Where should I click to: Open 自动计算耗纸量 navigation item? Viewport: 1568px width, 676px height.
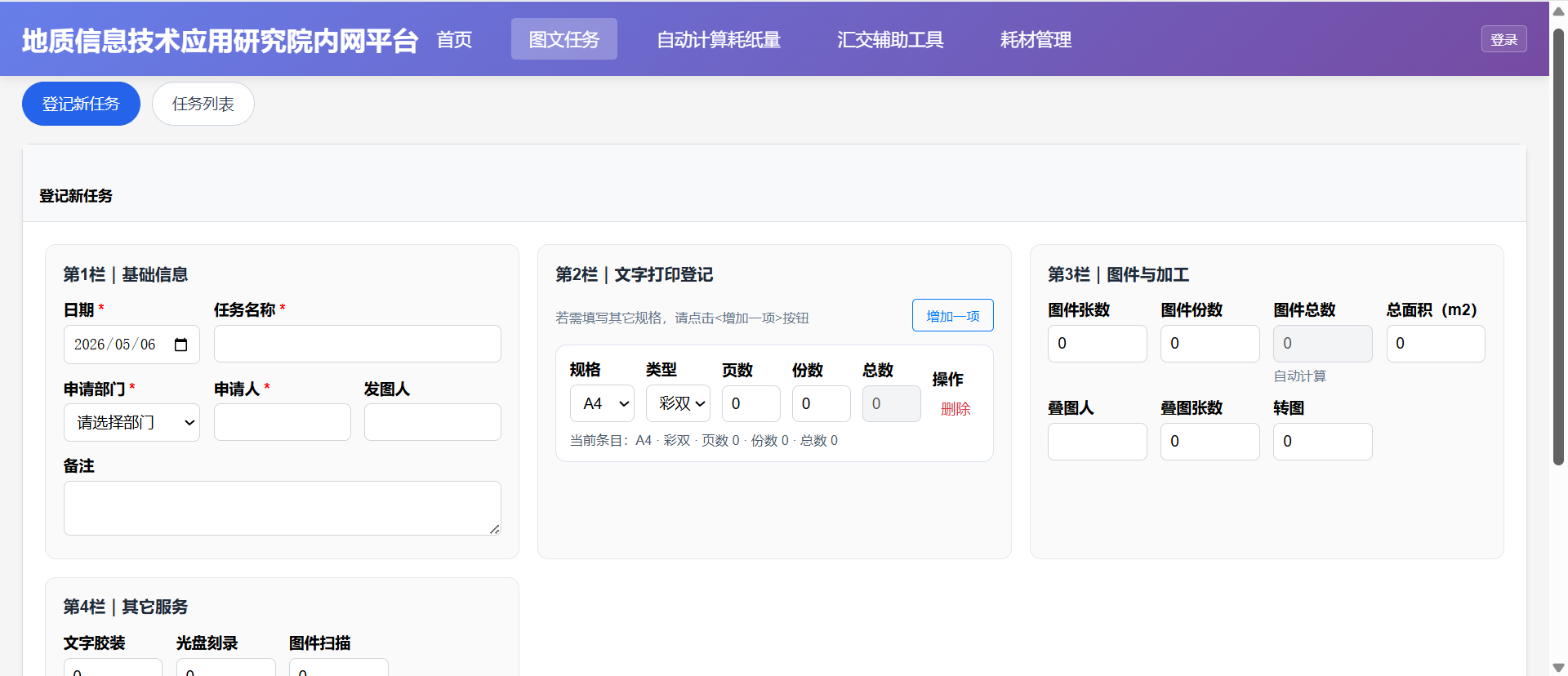719,39
